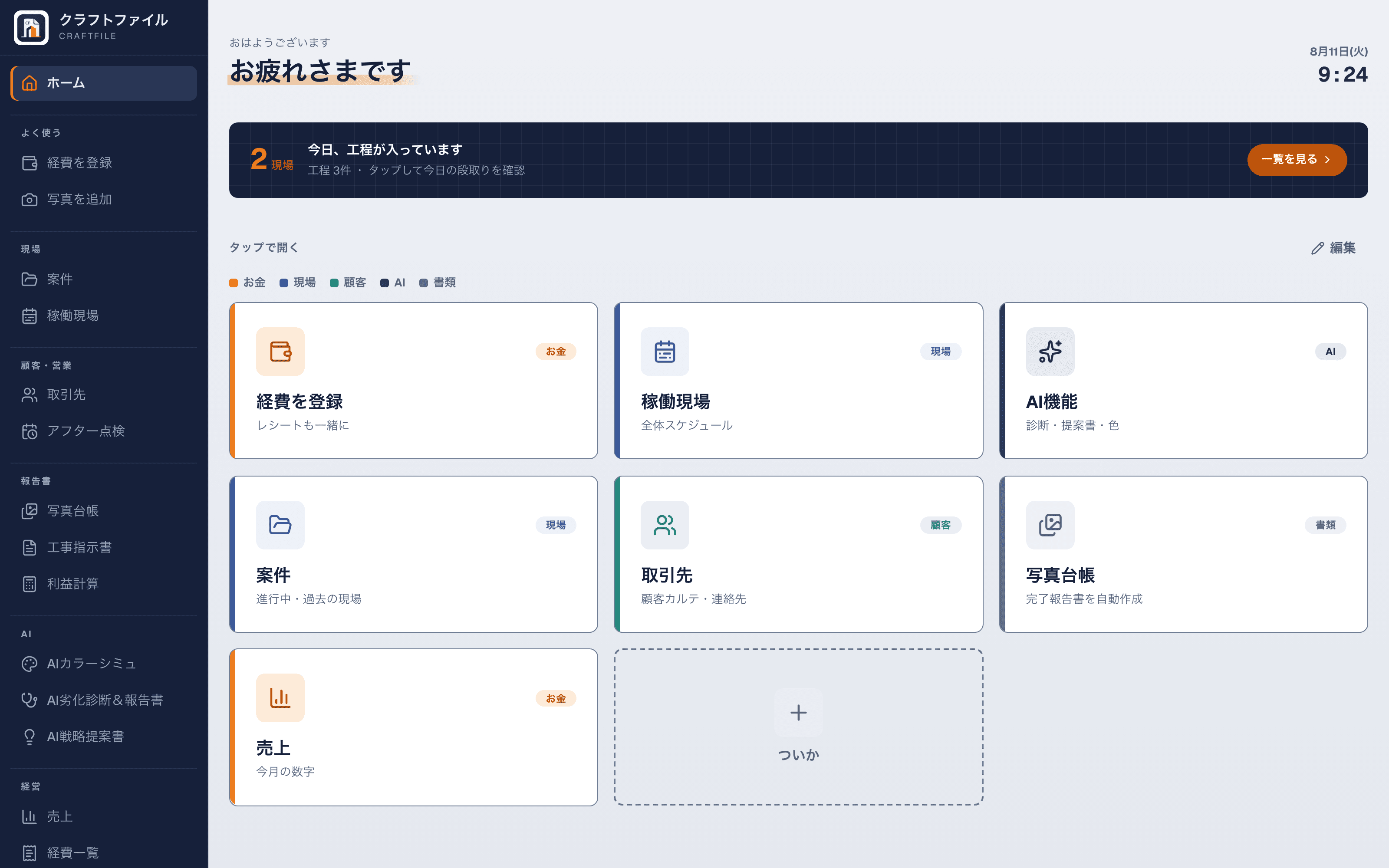Click the CraftFile logo icon
Viewport: 1389px width, 868px height.
pos(31,27)
